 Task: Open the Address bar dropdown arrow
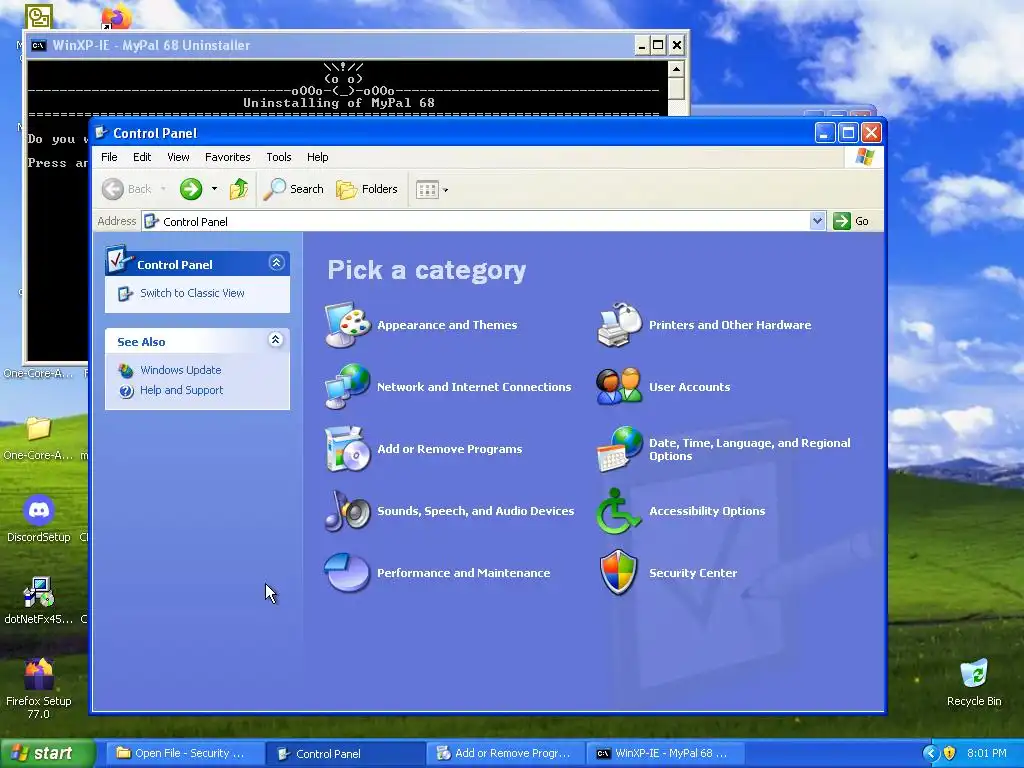(817, 221)
